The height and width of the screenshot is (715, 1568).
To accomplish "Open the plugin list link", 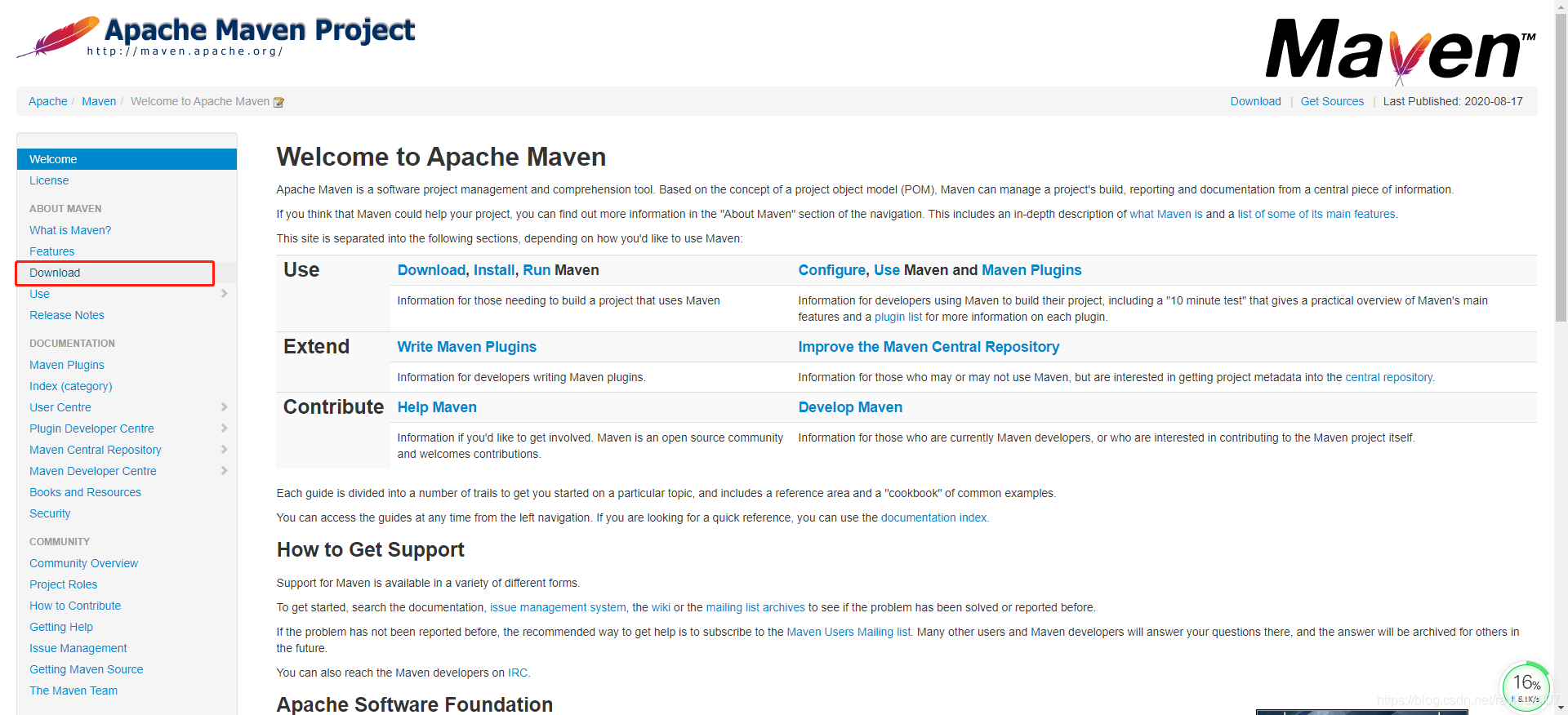I will 898,317.
